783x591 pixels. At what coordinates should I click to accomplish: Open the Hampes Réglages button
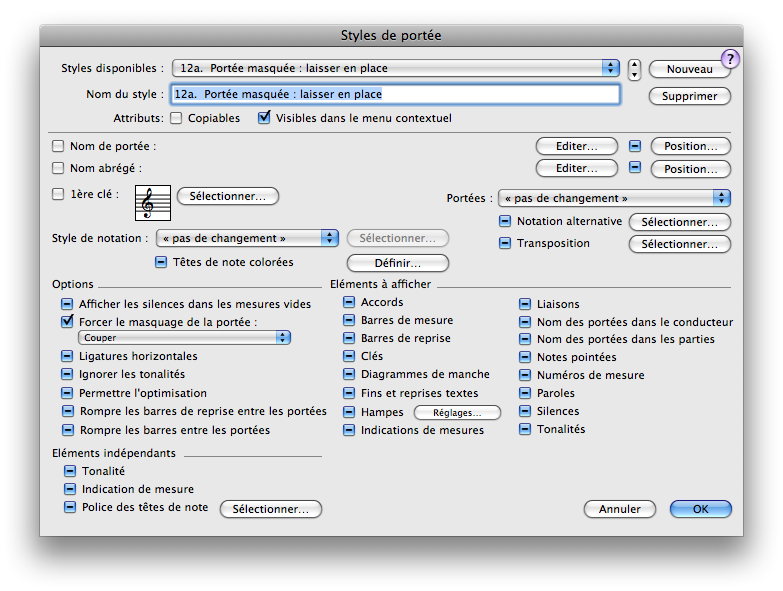coord(457,412)
